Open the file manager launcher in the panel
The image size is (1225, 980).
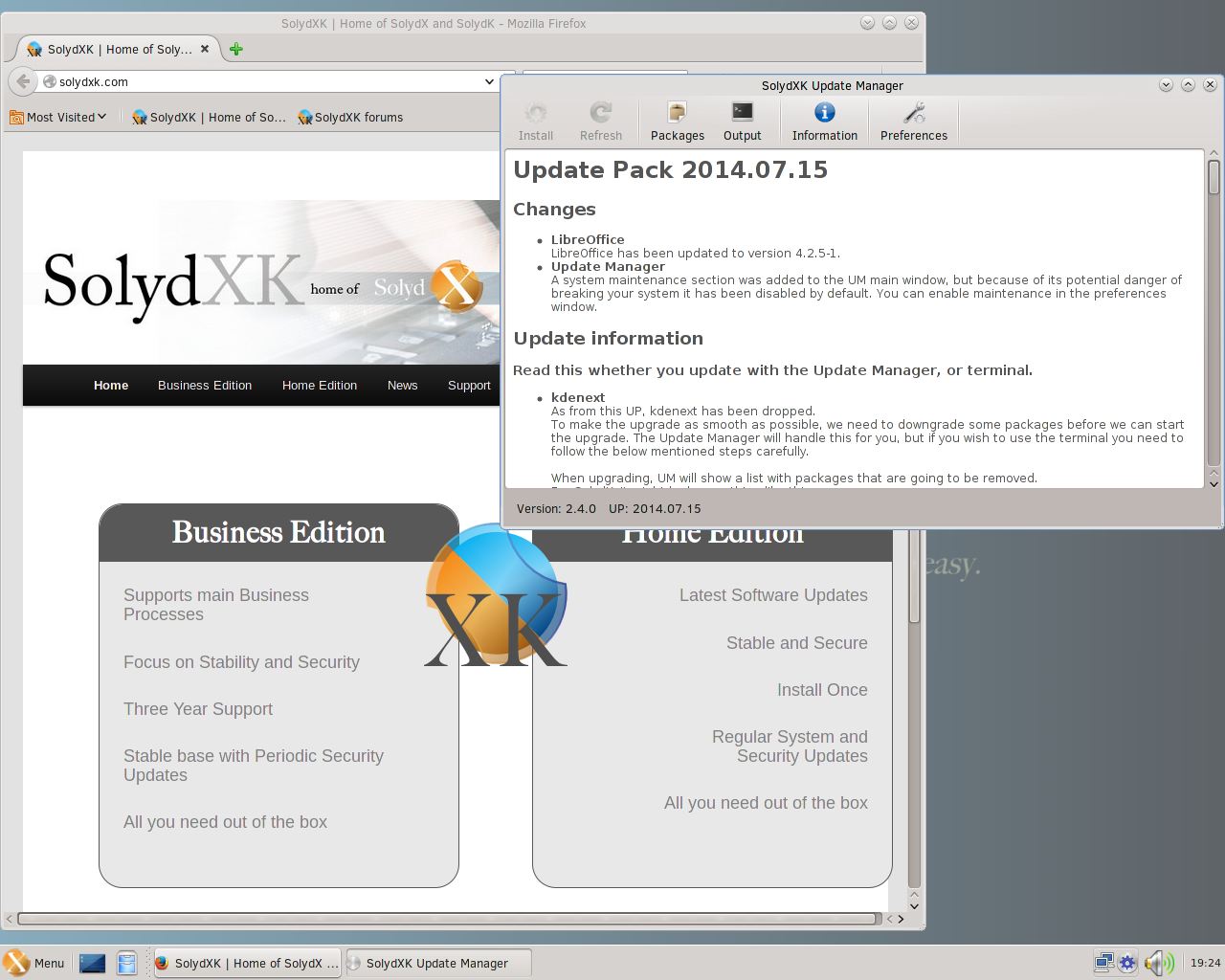[x=126, y=963]
